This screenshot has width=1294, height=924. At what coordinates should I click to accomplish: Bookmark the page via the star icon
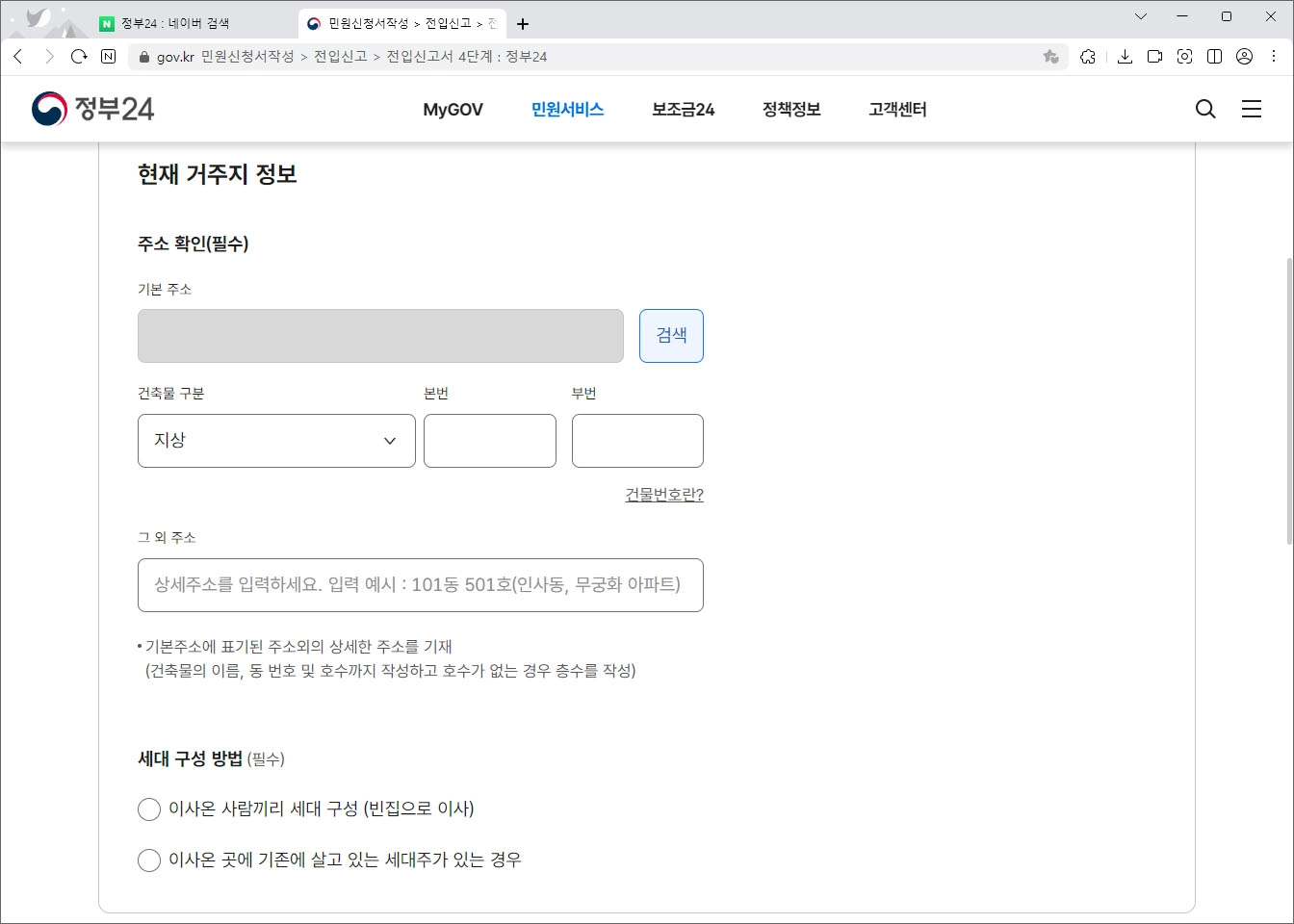[x=1050, y=57]
